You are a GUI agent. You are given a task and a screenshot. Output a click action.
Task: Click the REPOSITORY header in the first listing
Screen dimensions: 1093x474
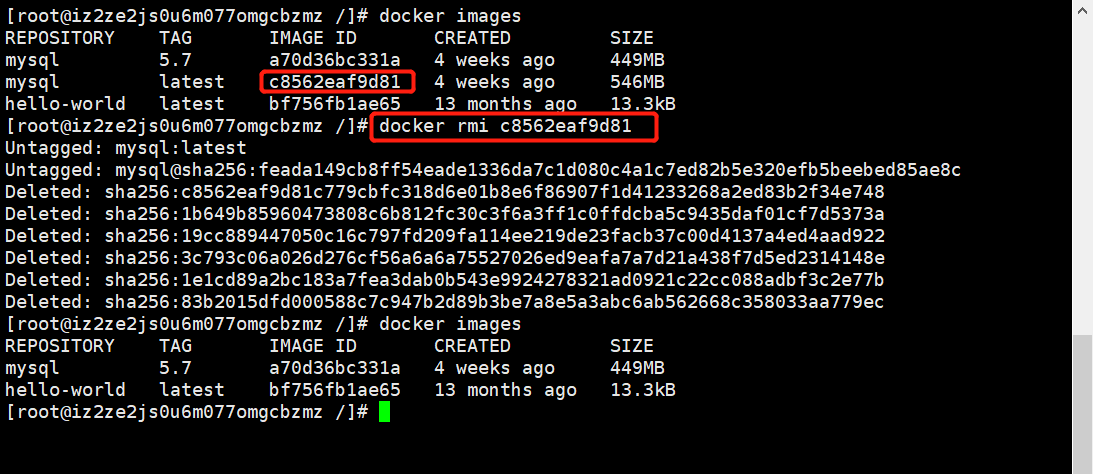[x=60, y=38]
